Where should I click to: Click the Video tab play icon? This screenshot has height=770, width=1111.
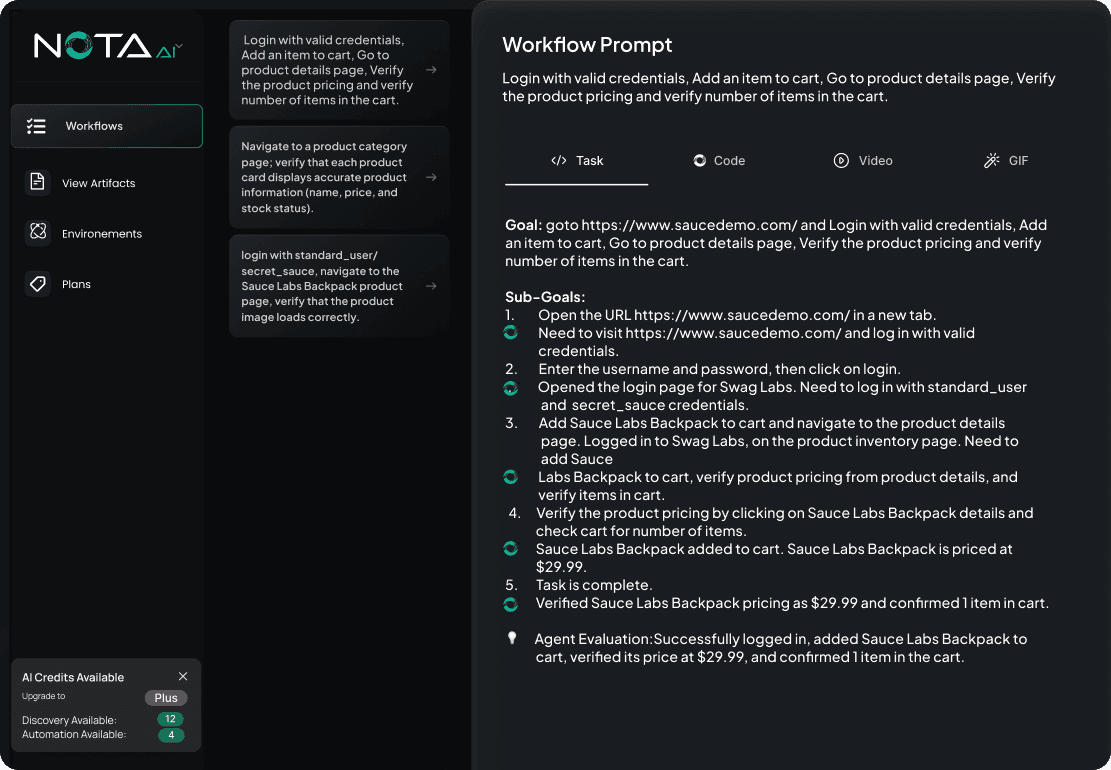tap(841, 161)
